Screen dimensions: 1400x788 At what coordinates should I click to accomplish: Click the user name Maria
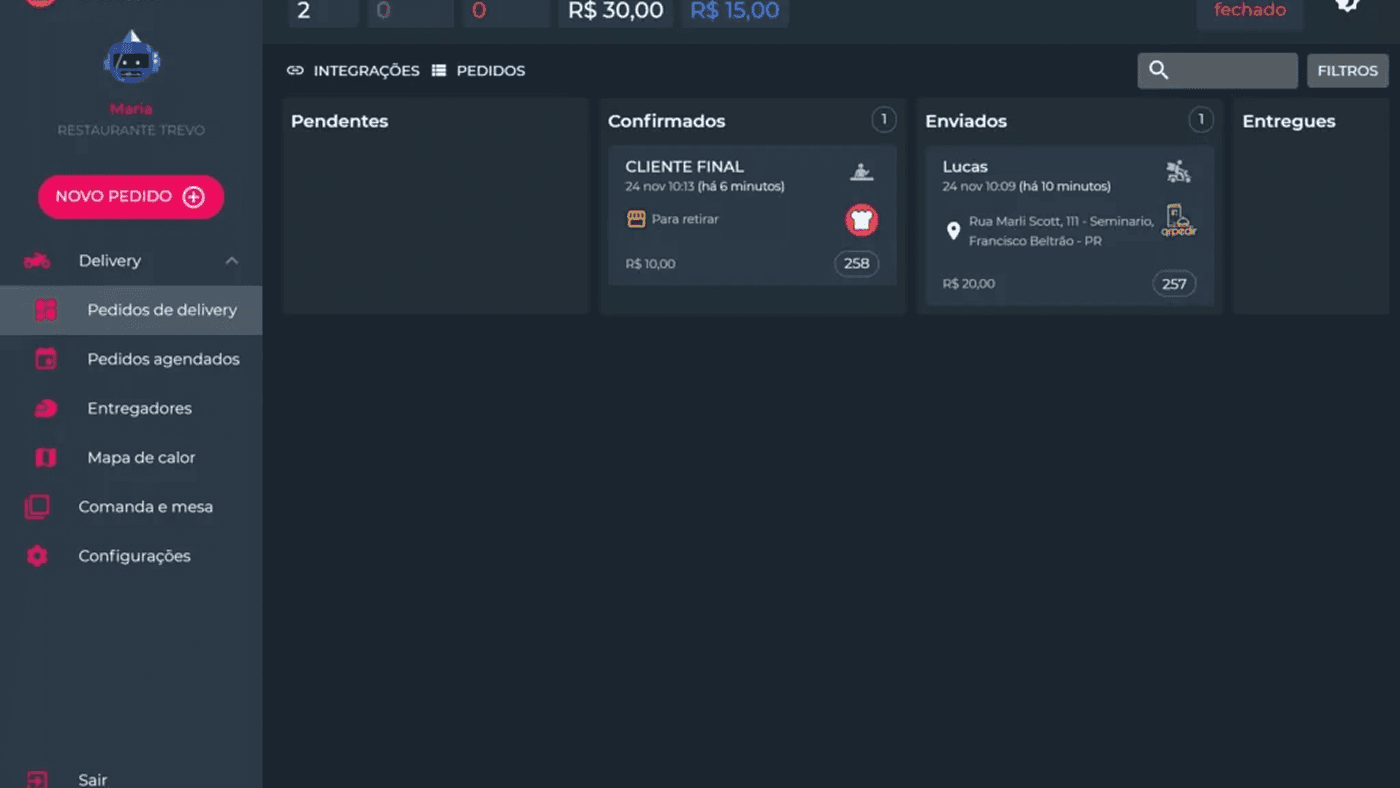131,109
